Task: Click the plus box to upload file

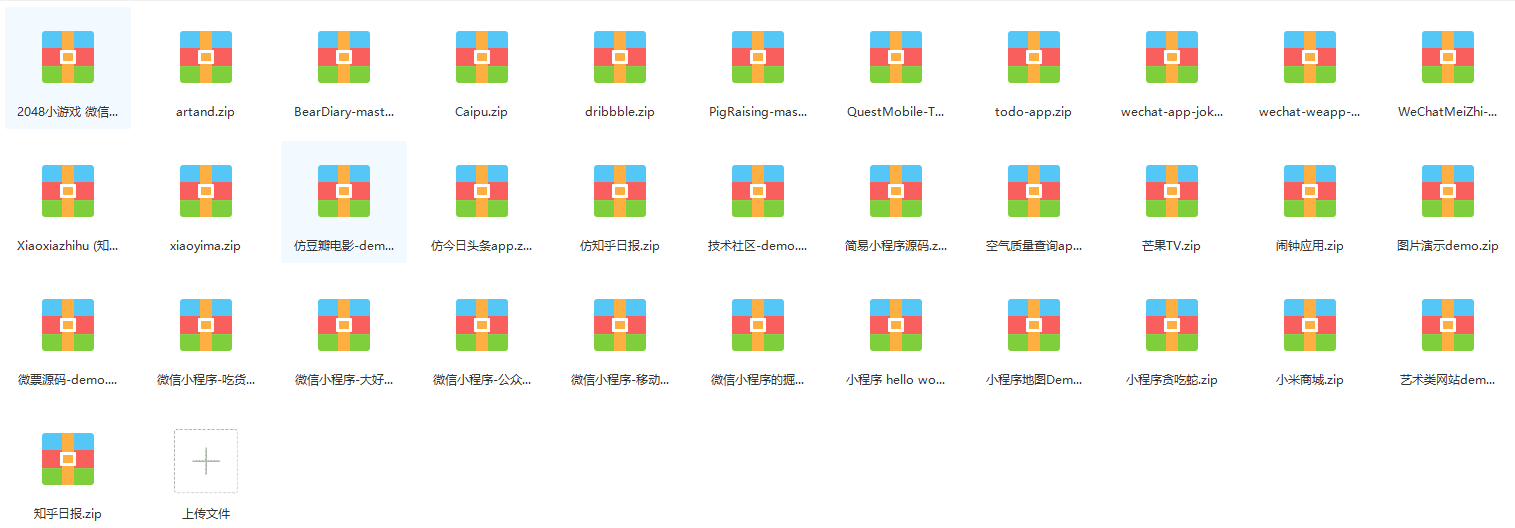Action: pyautogui.click(x=206, y=461)
